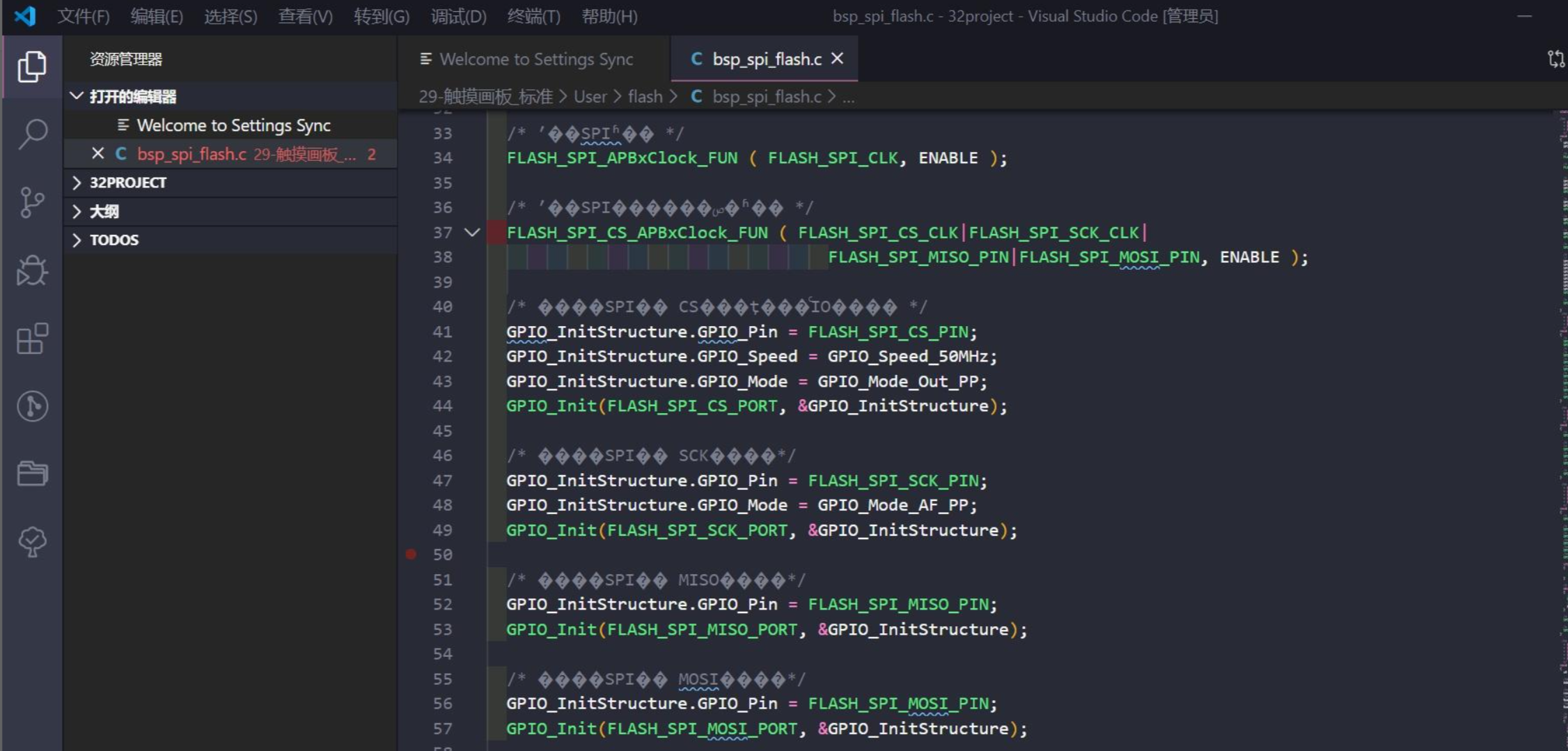Open the 终端(T) menu
Screen dimensions: 1568x751
(x=534, y=16)
